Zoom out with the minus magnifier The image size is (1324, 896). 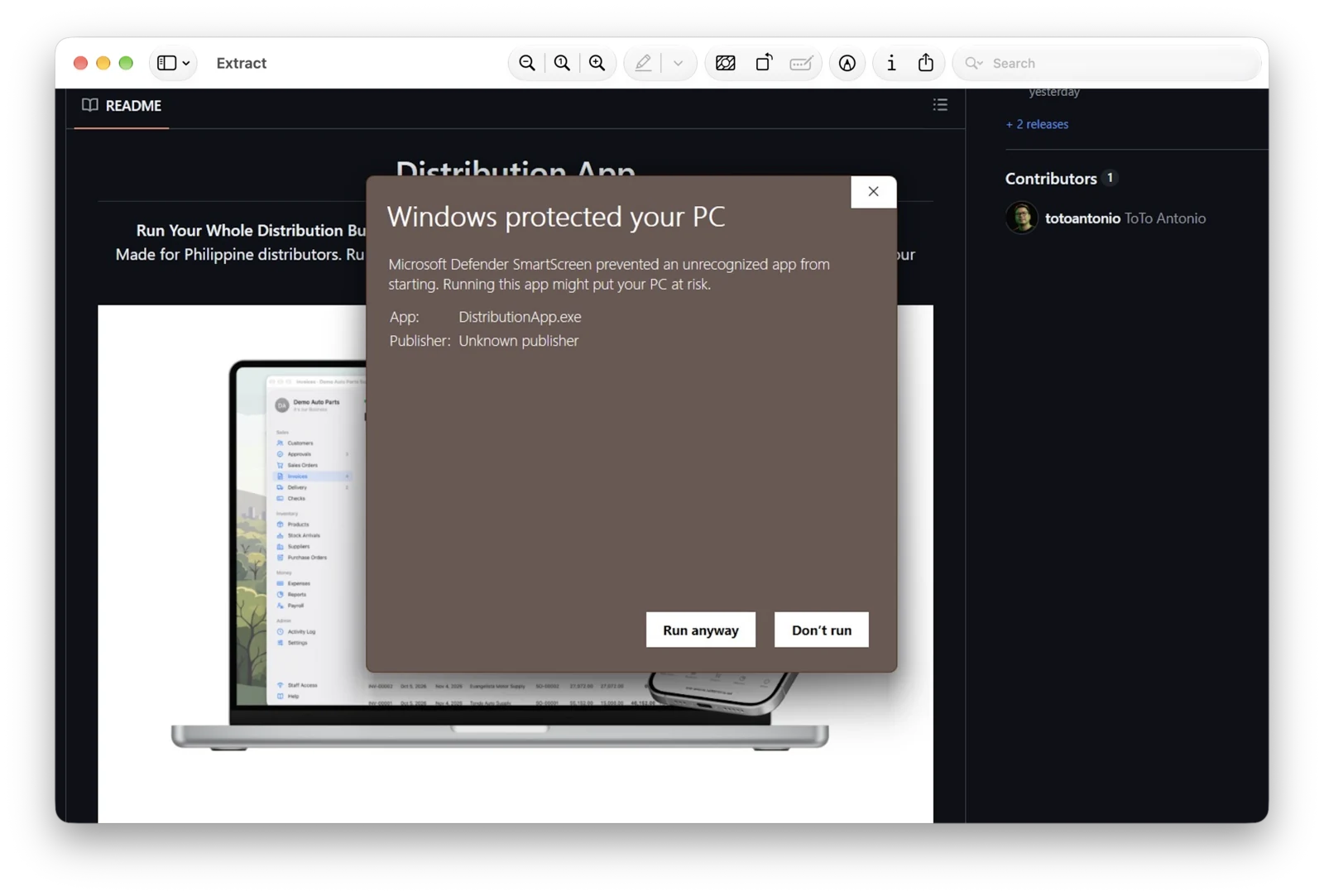[526, 63]
